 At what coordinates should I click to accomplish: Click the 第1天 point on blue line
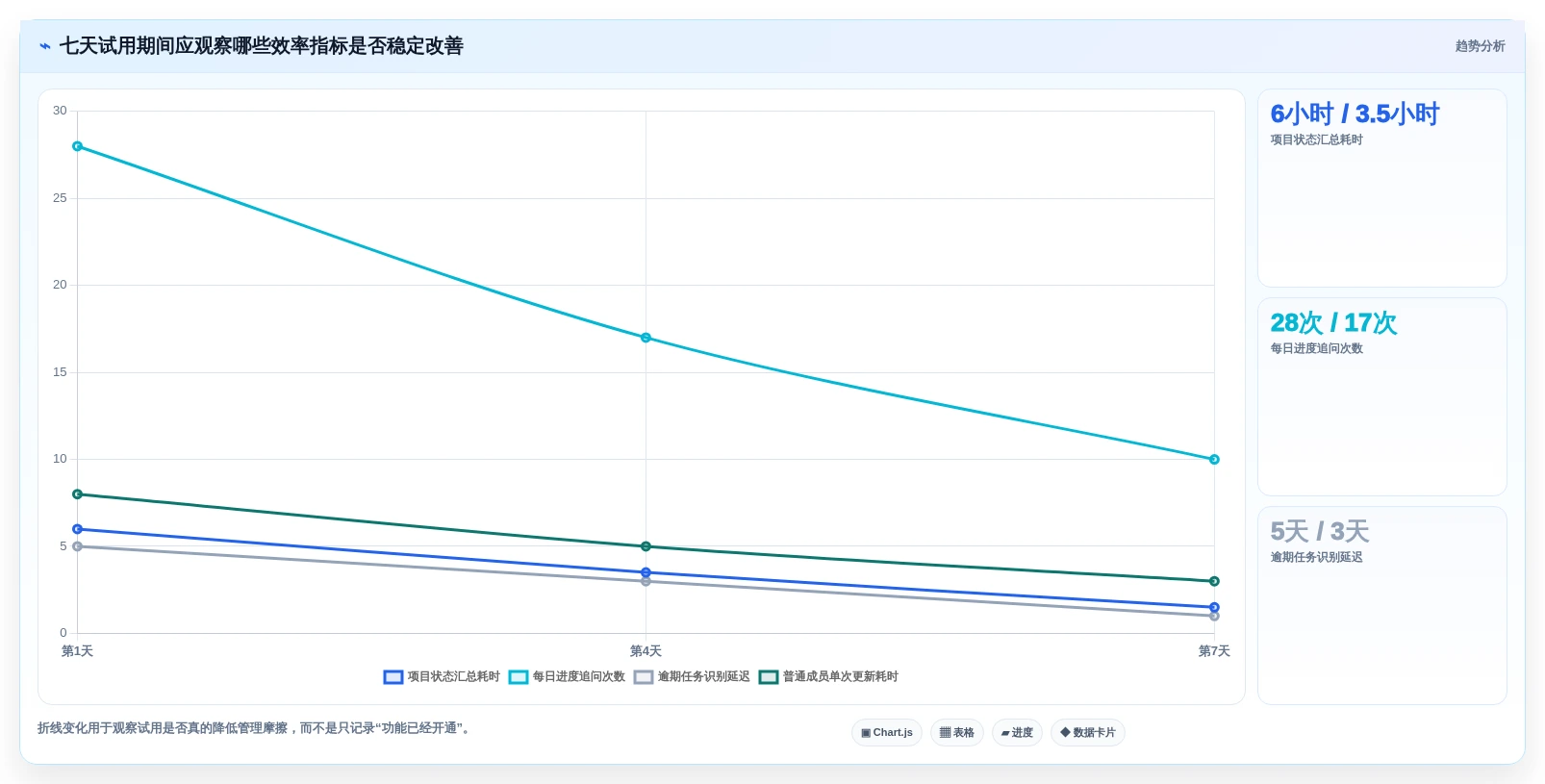coord(78,529)
